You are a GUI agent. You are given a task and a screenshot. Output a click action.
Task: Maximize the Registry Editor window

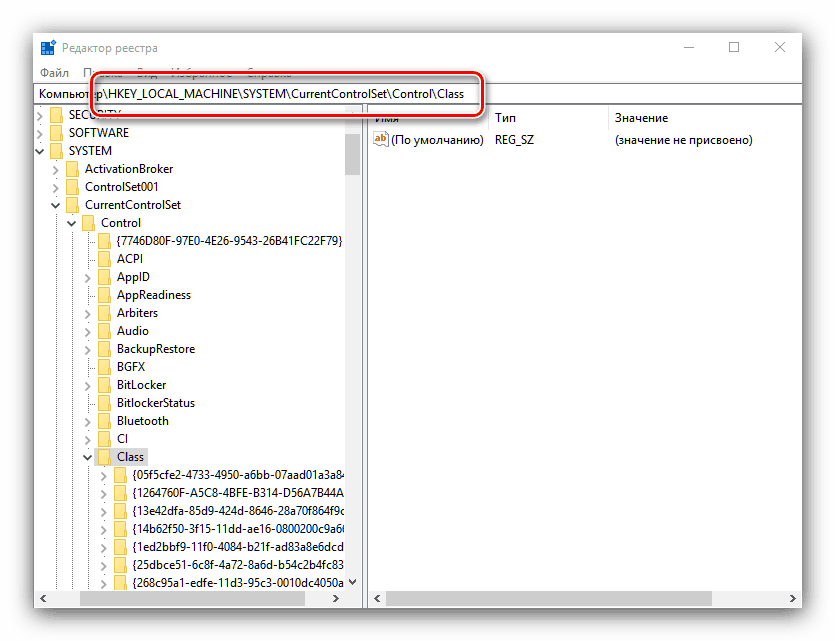[x=734, y=47]
